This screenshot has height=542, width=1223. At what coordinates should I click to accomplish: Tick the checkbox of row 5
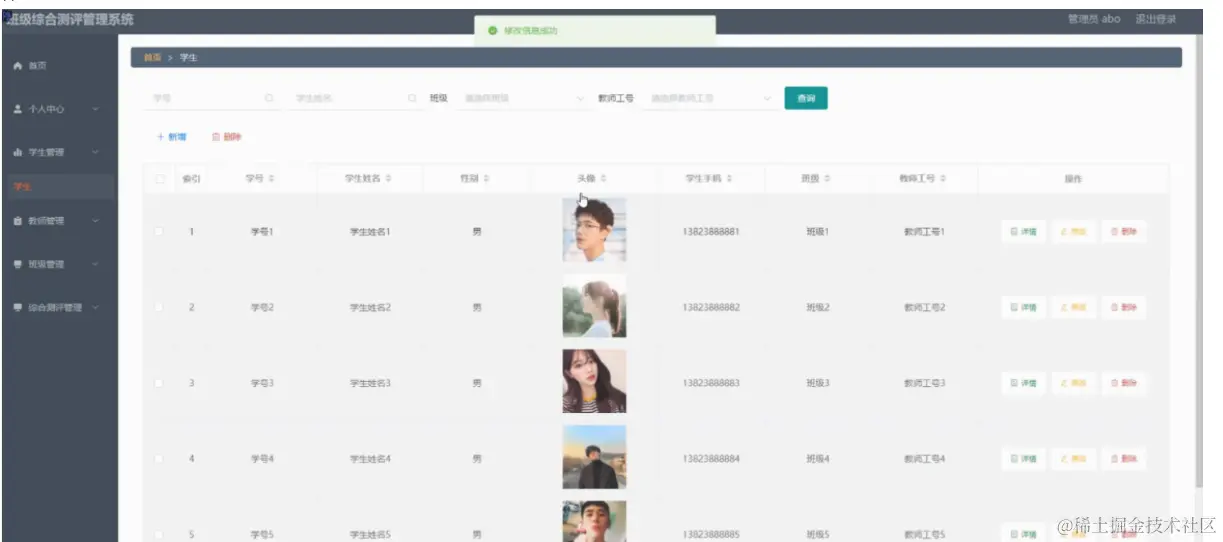coord(158,535)
